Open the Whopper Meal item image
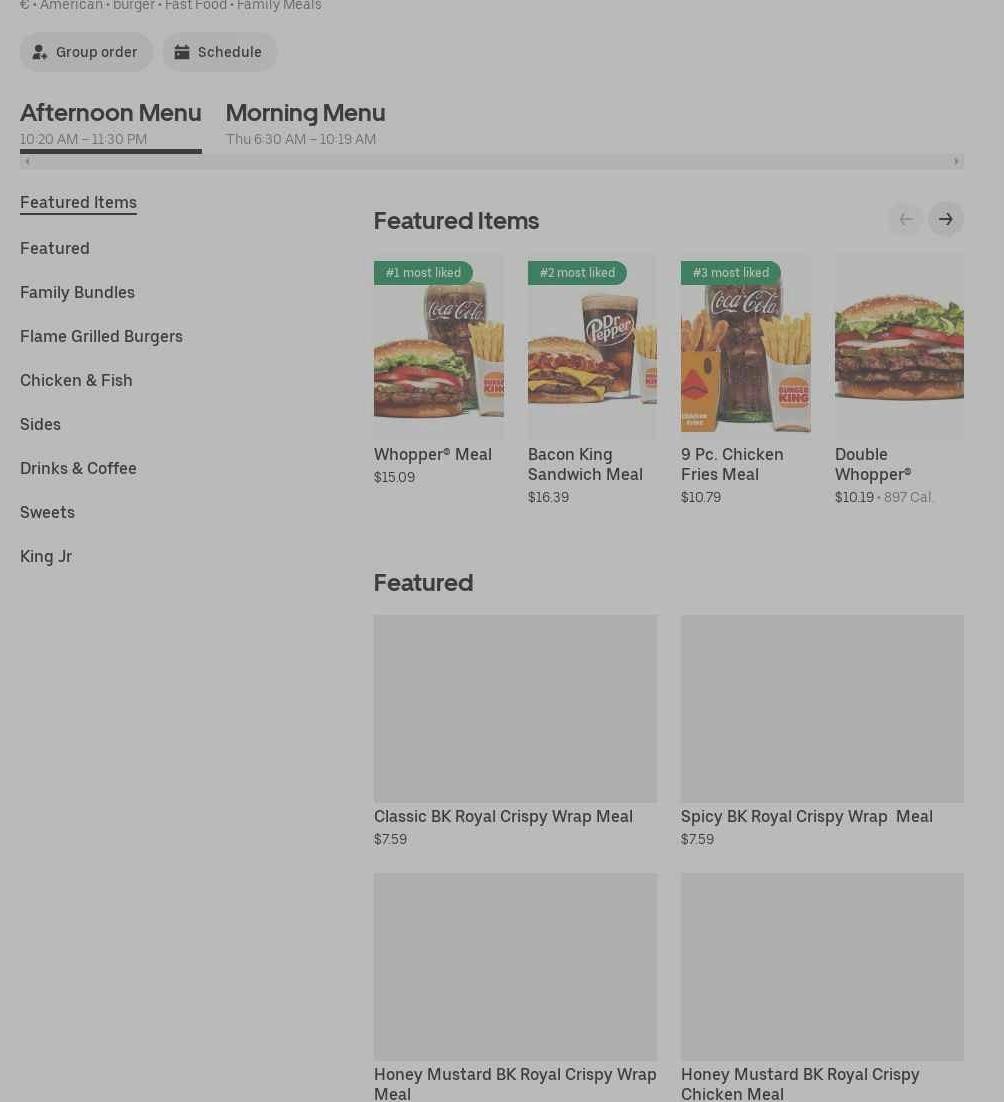This screenshot has height=1102, width=1004. pyautogui.click(x=438, y=346)
